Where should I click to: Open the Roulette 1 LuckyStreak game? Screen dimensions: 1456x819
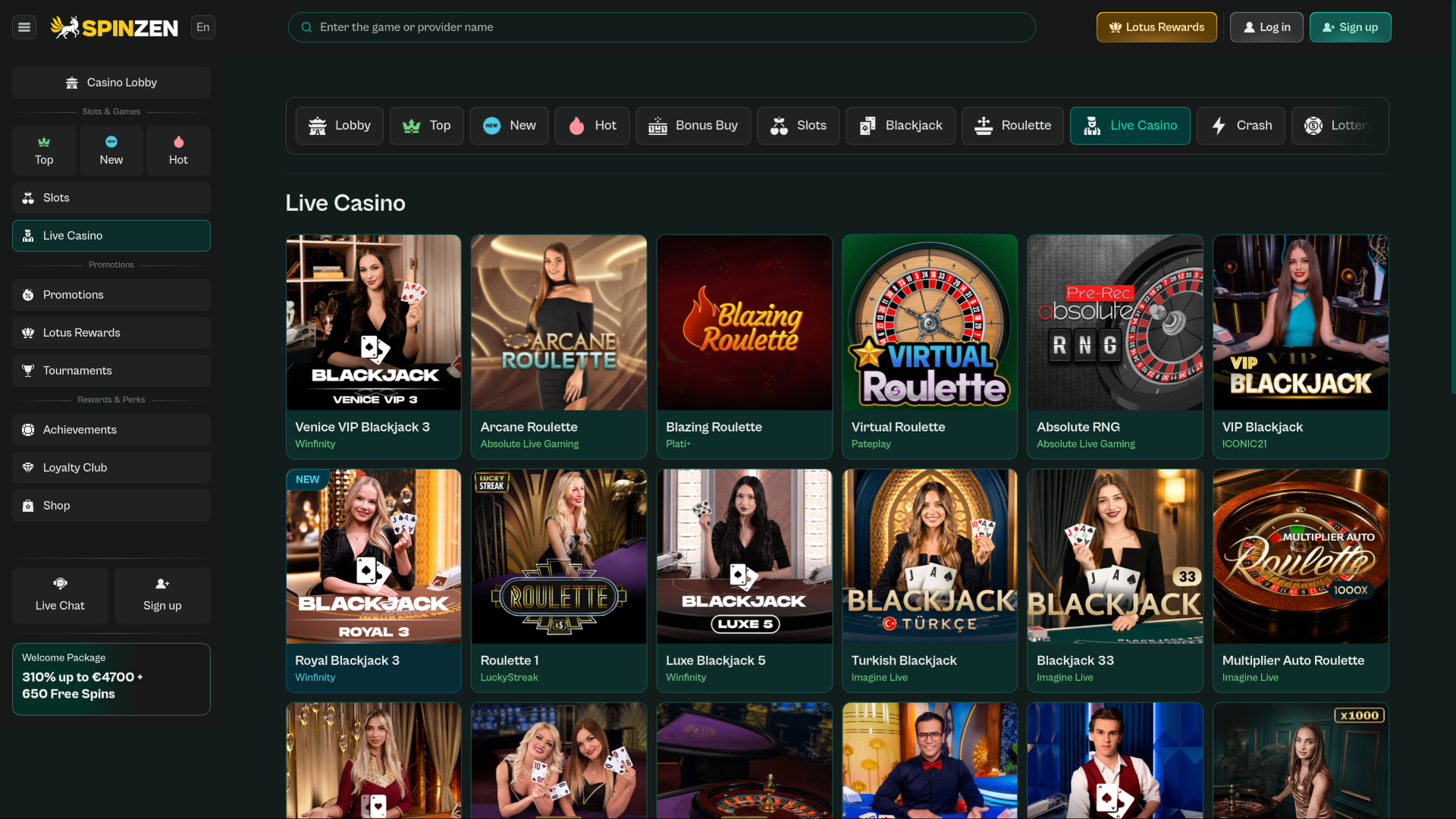pyautogui.click(x=559, y=581)
